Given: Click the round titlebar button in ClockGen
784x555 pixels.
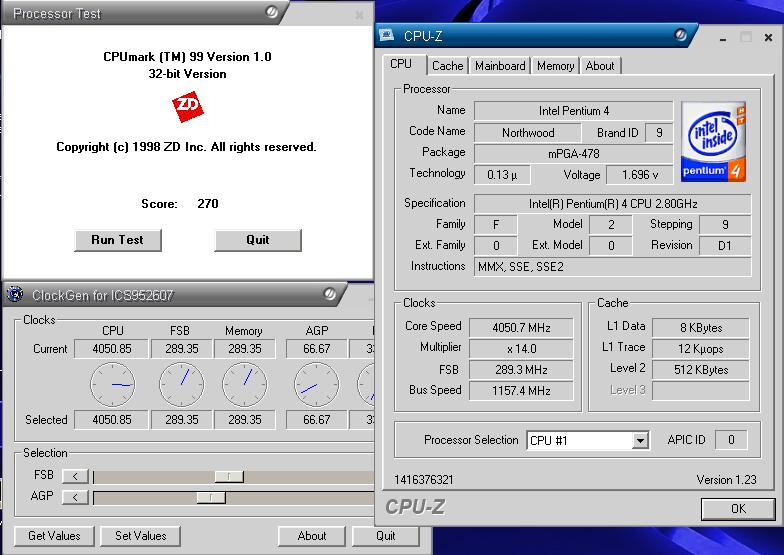Looking at the screenshot, I should pos(330,294).
